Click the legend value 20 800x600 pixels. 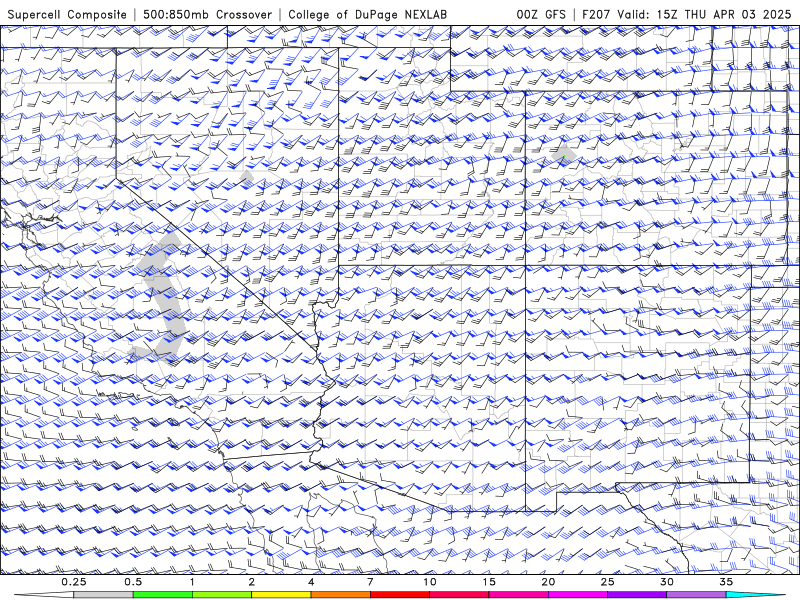(548, 582)
